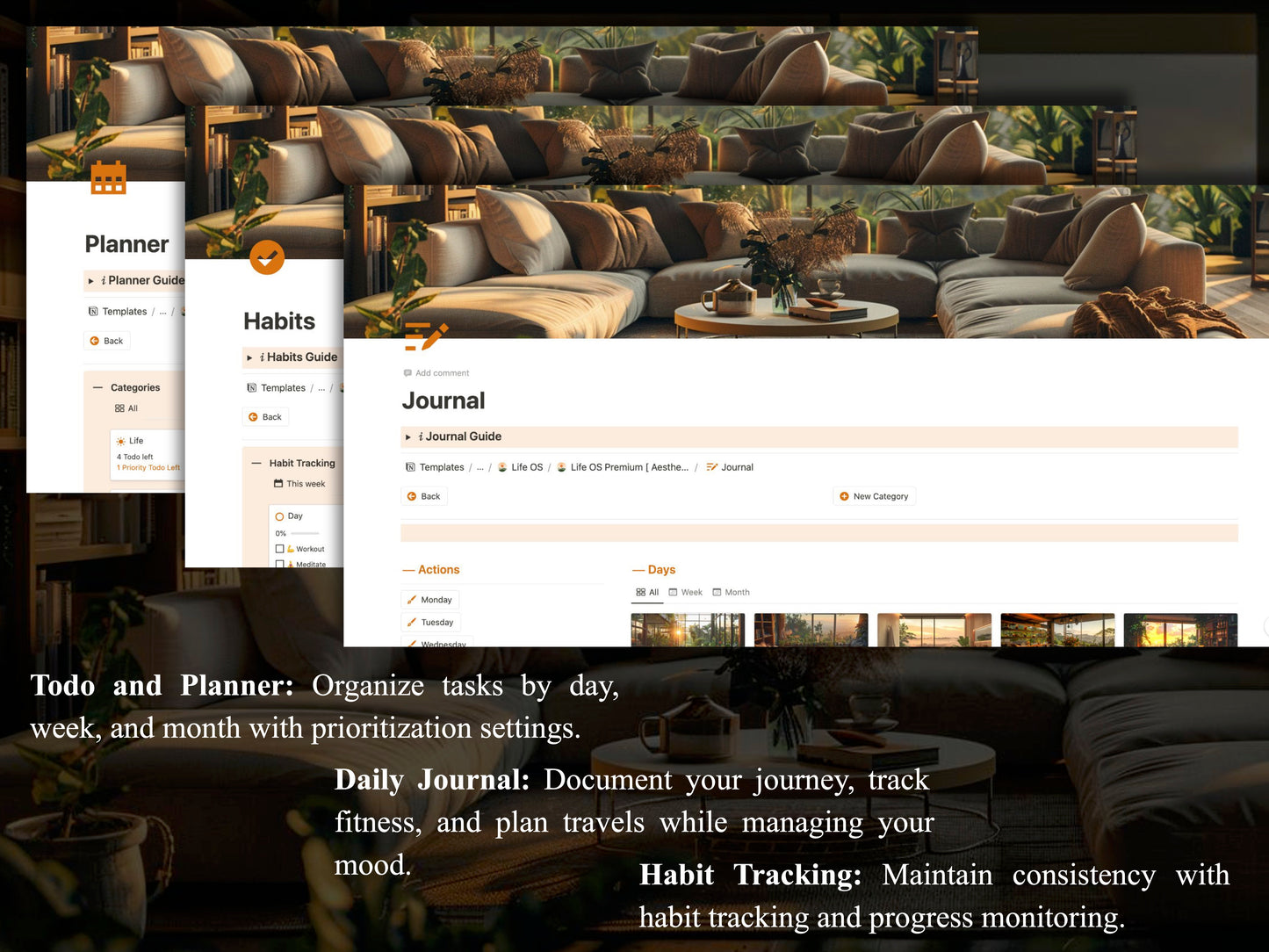Open the third journal day thumbnail
This screenshot has width=1269, height=952.
click(934, 630)
